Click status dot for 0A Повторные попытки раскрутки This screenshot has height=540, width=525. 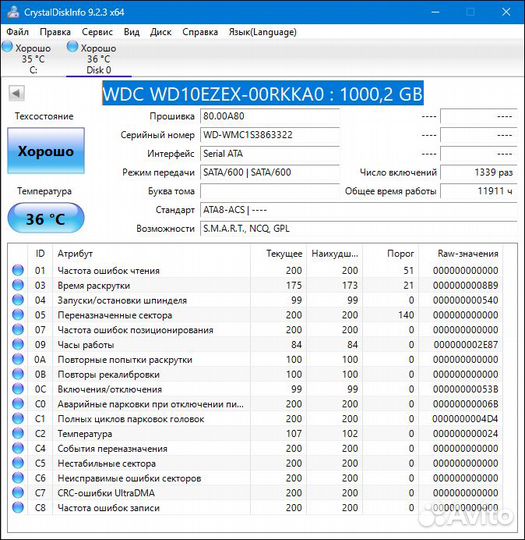[18, 359]
